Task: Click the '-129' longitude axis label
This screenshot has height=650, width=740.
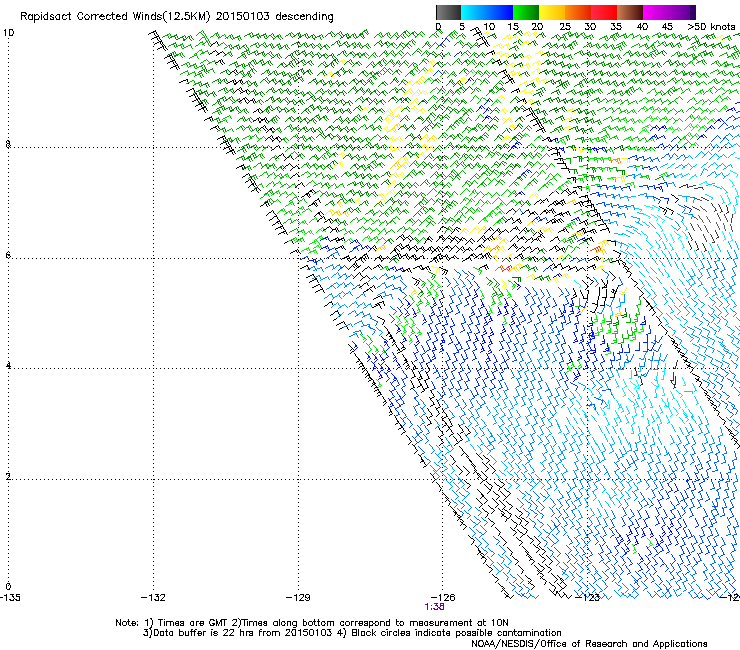Action: click(298, 598)
